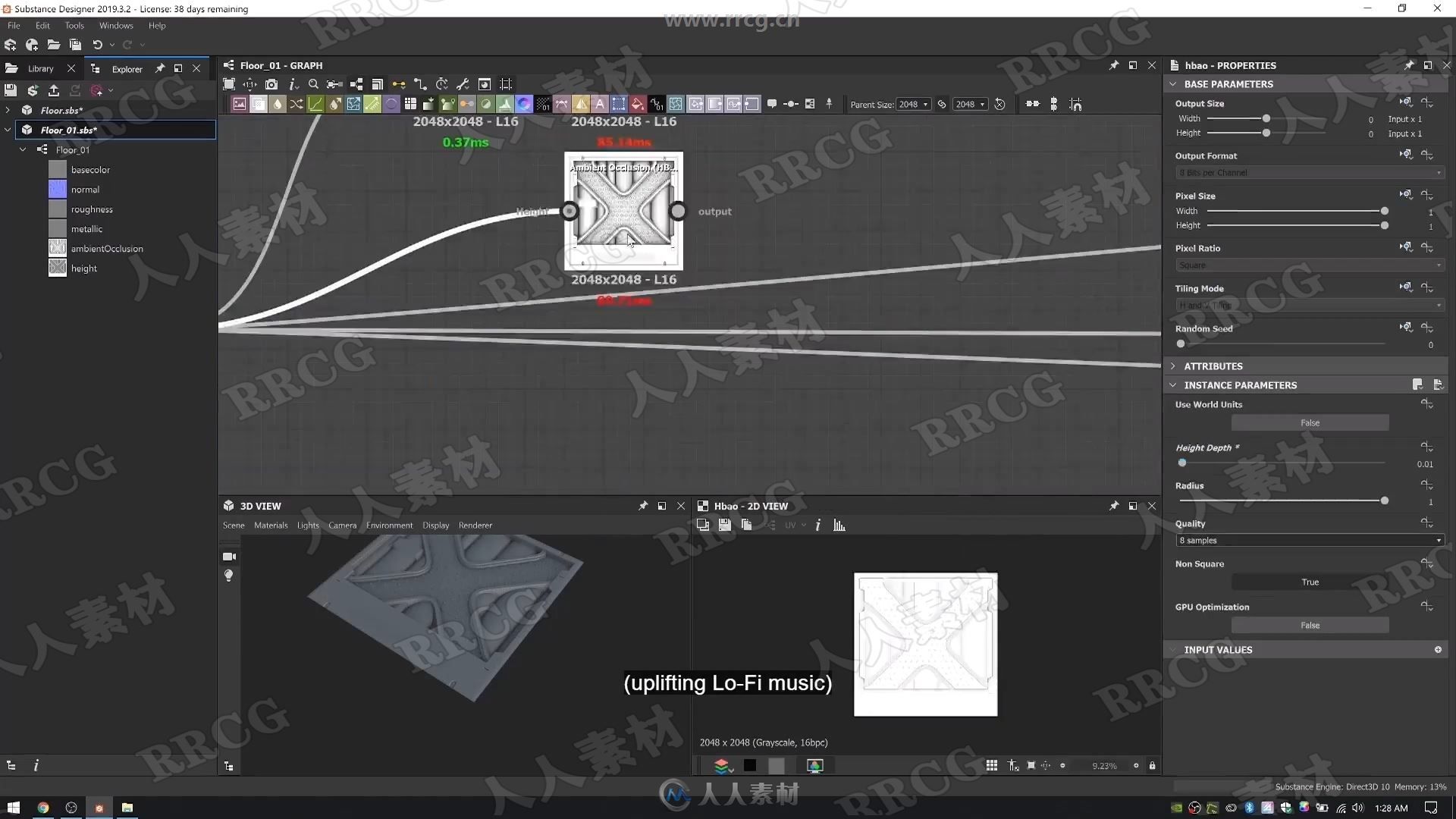Select the Ambient Occlusion HBAO node thumbnail
1456x819 pixels.
pos(623,211)
